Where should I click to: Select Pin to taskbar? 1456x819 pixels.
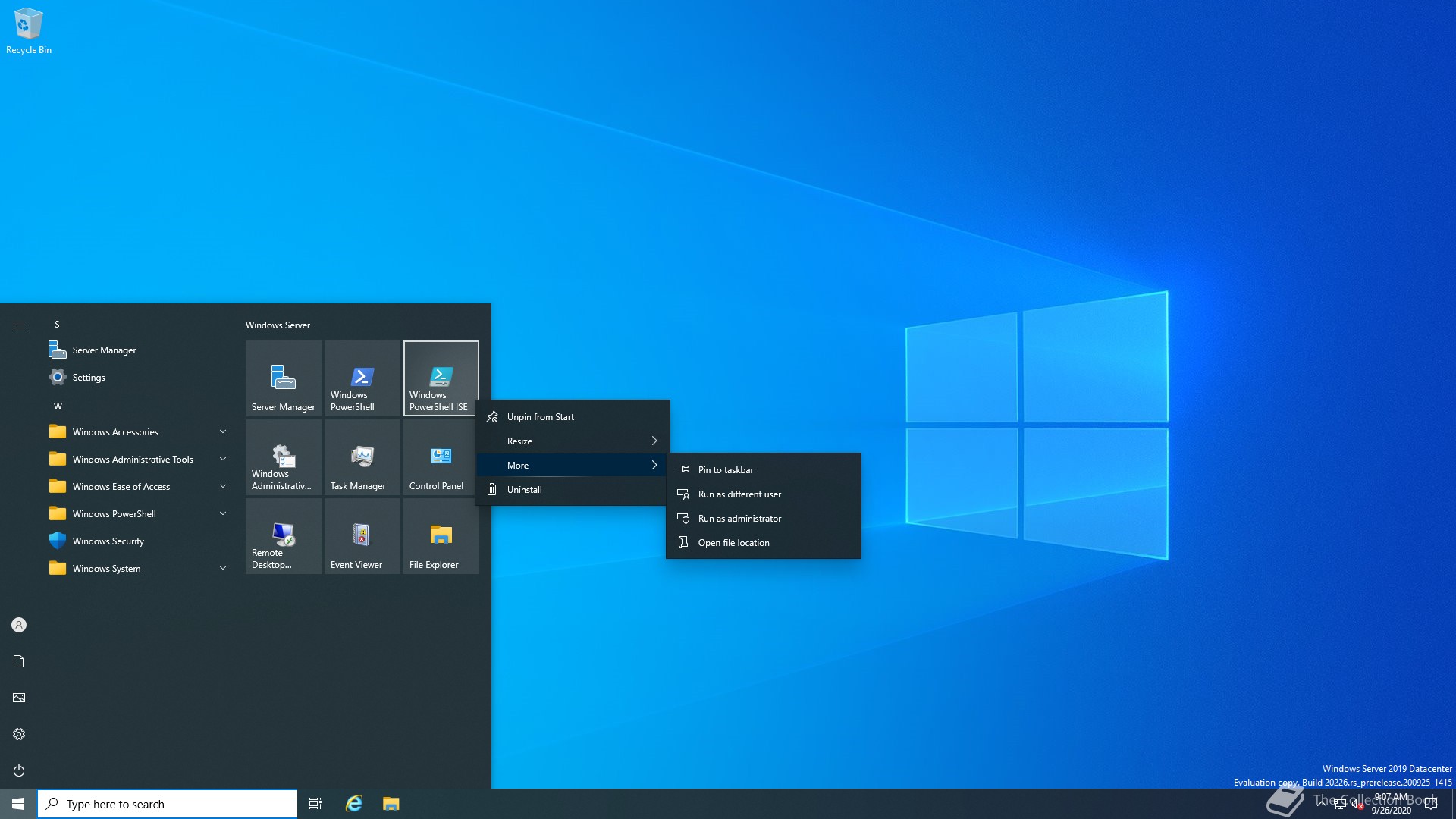pyautogui.click(x=764, y=469)
